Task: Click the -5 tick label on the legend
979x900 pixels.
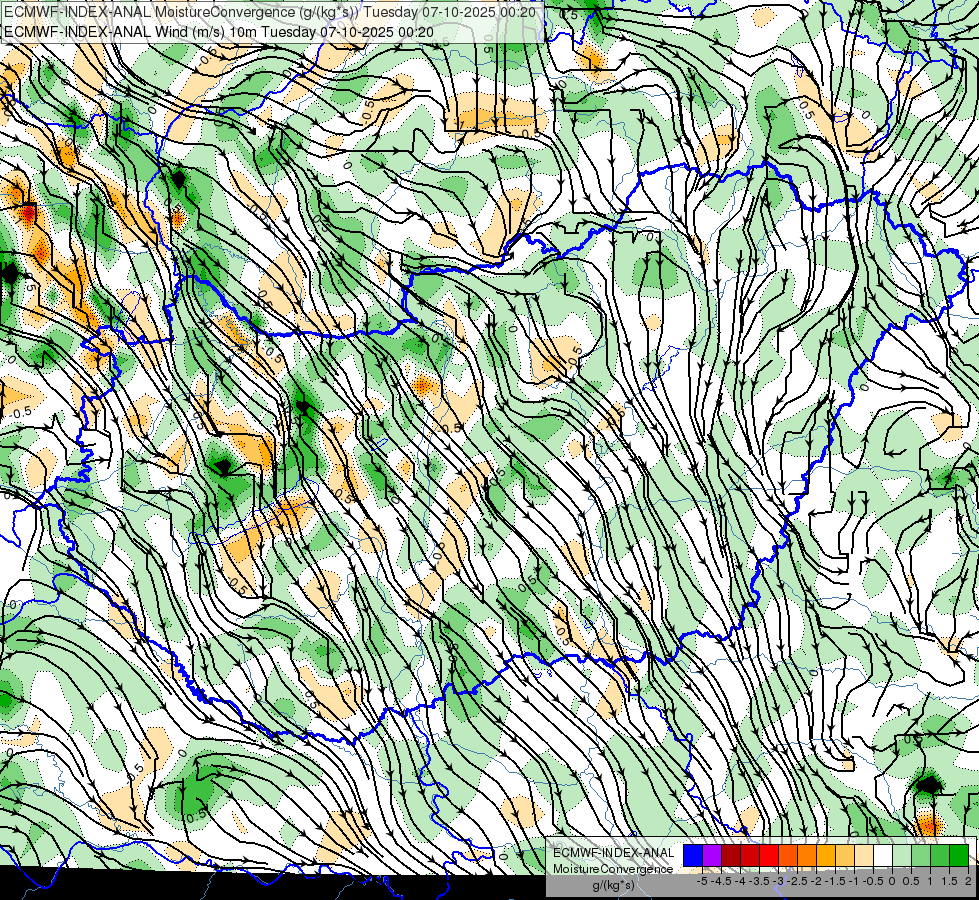Action: pos(702,881)
